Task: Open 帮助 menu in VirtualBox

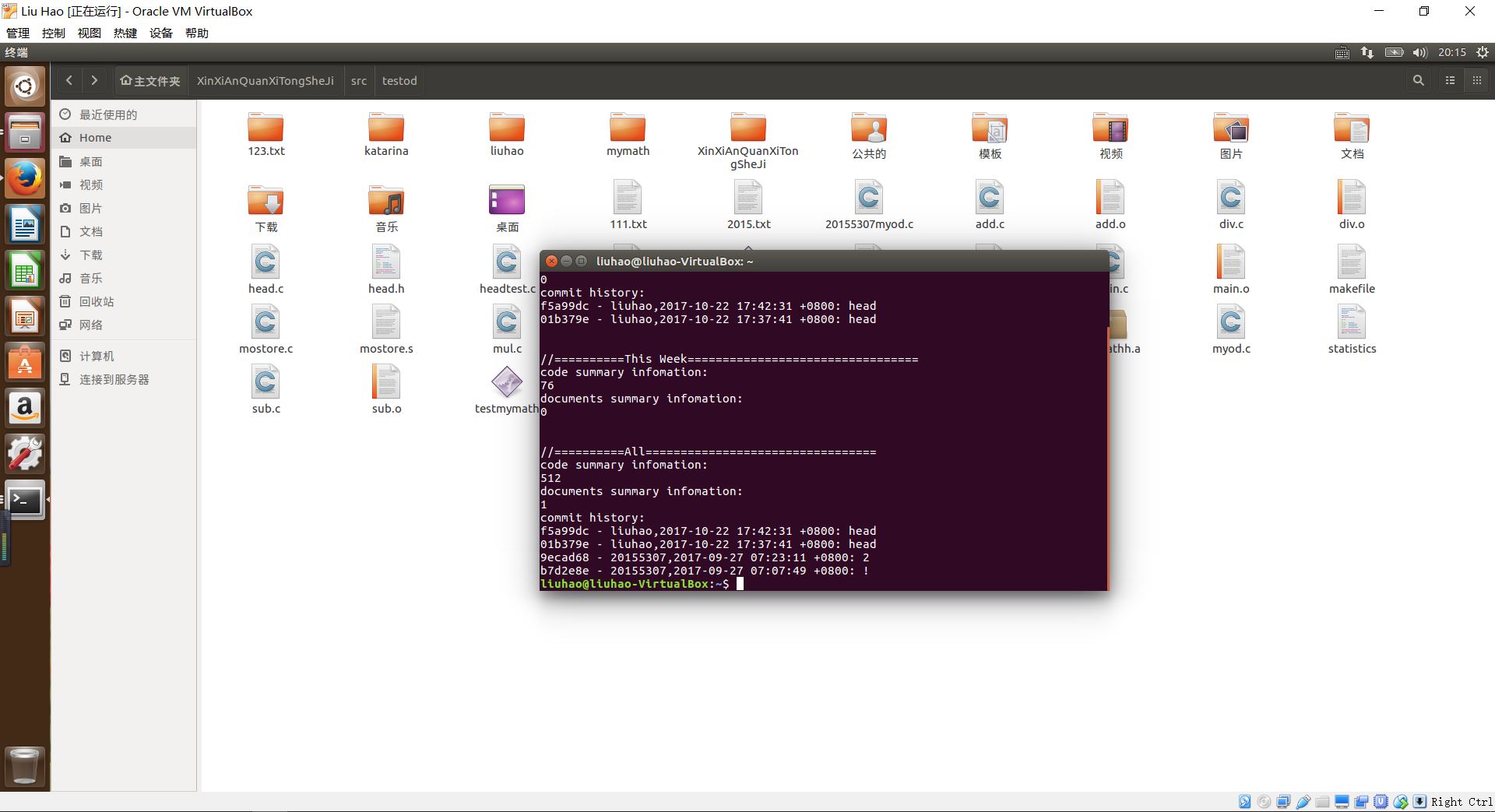Action: tap(197, 33)
